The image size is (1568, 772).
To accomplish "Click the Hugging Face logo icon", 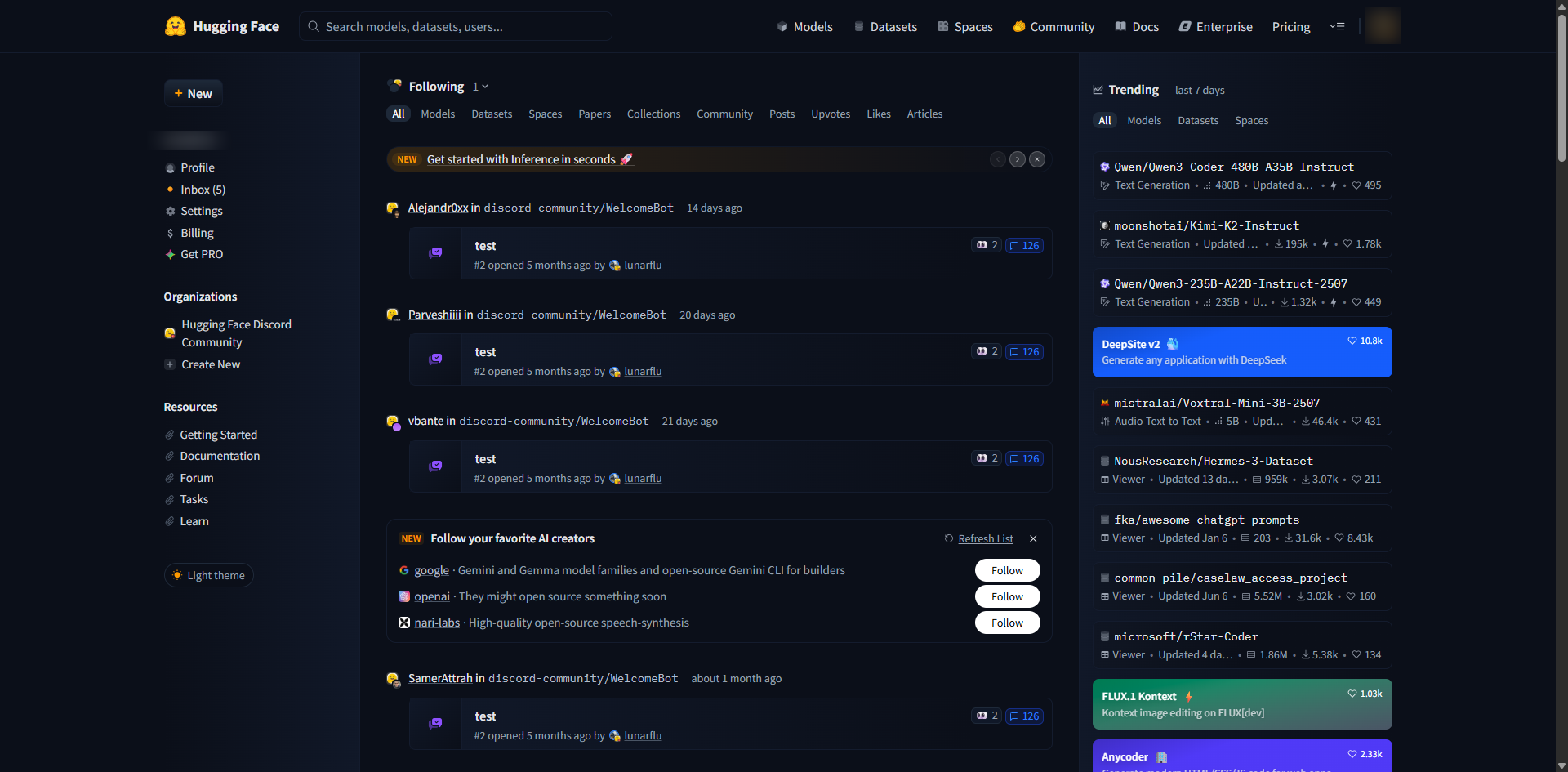I will coord(175,26).
